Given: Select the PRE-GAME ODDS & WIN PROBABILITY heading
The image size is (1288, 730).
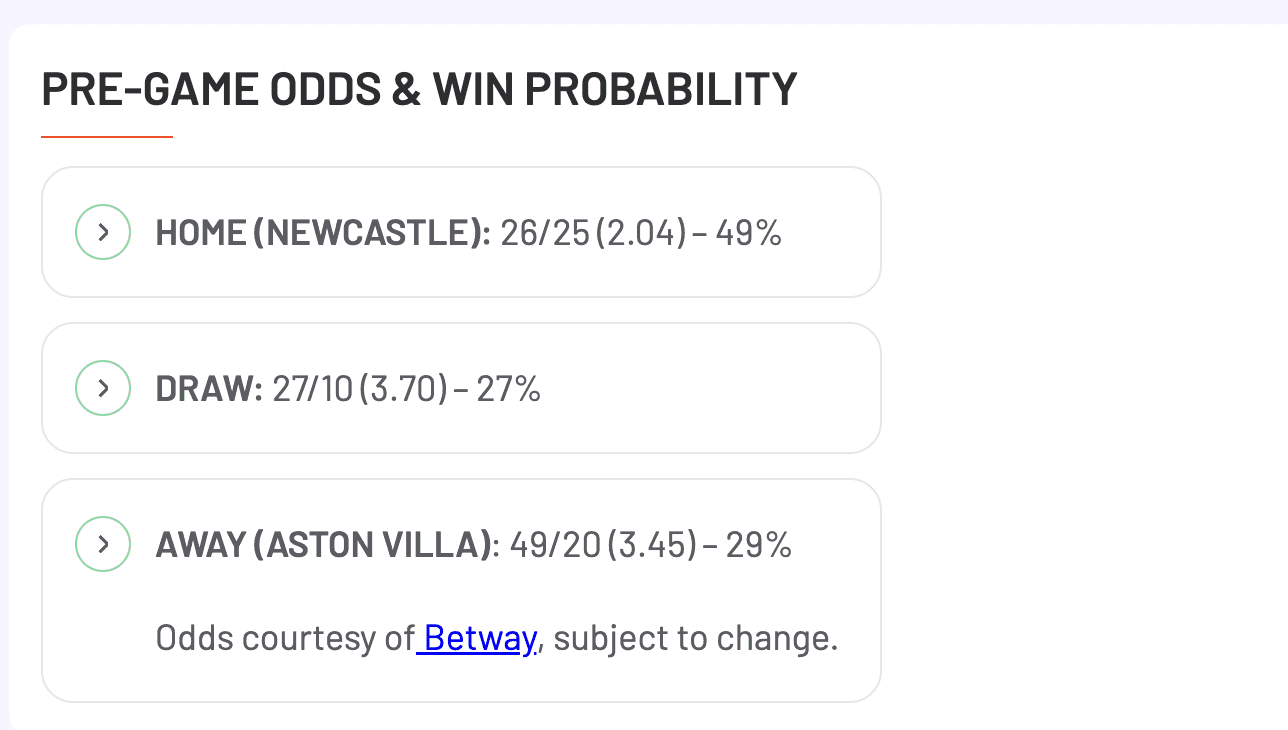Looking at the screenshot, I should click(419, 88).
